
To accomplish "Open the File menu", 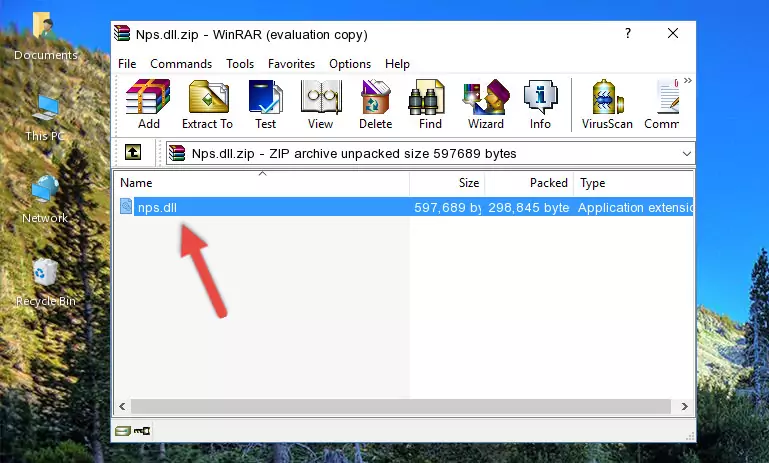I will click(x=127, y=64).
